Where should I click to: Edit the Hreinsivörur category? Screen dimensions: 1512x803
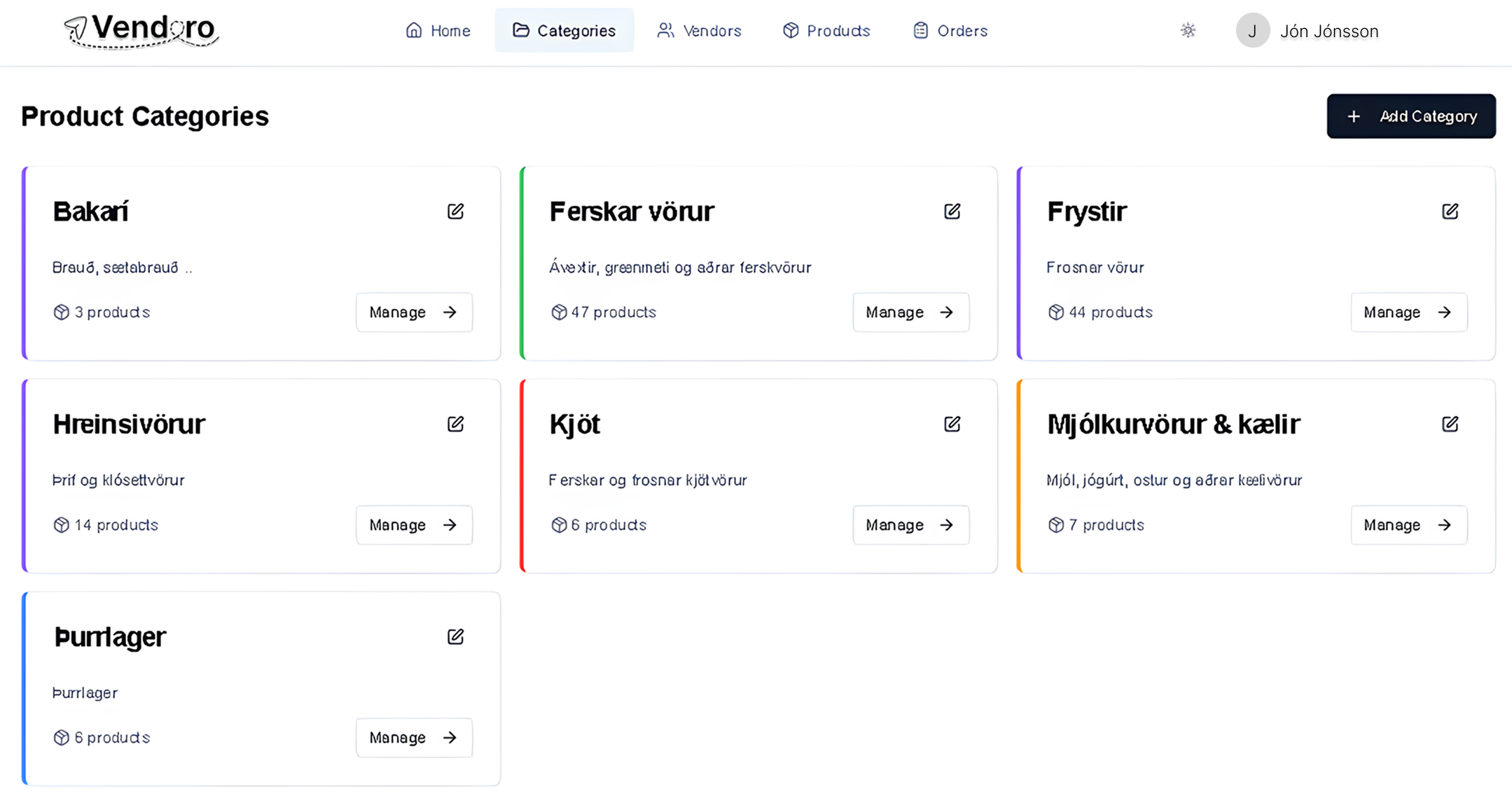(x=455, y=424)
